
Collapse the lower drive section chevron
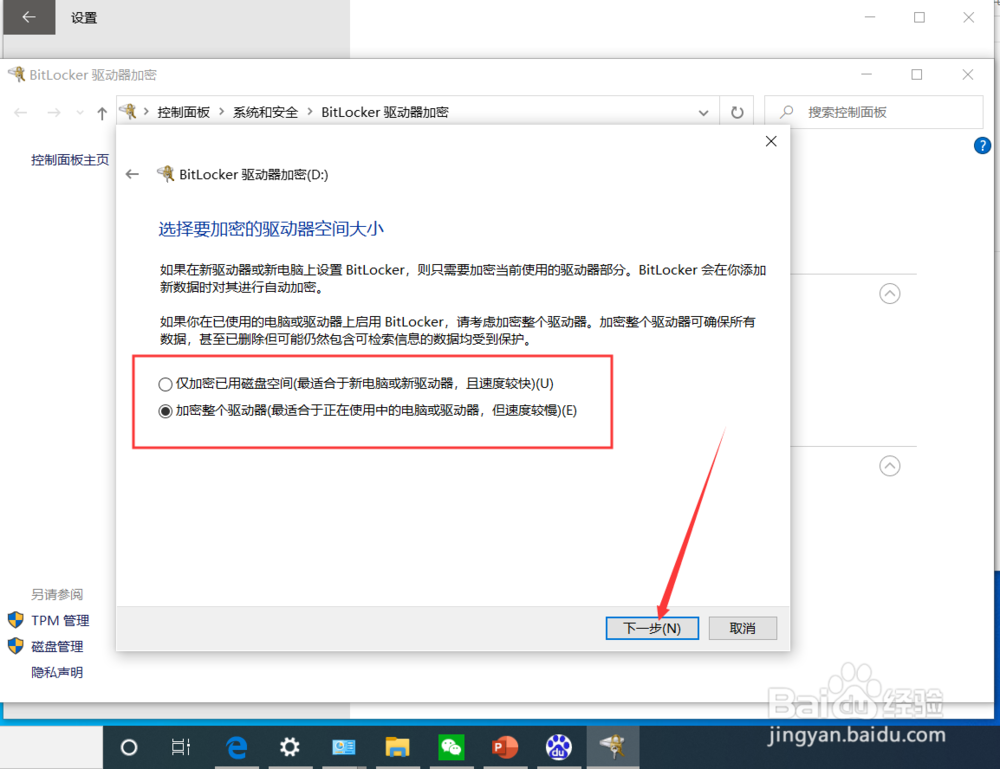click(890, 466)
